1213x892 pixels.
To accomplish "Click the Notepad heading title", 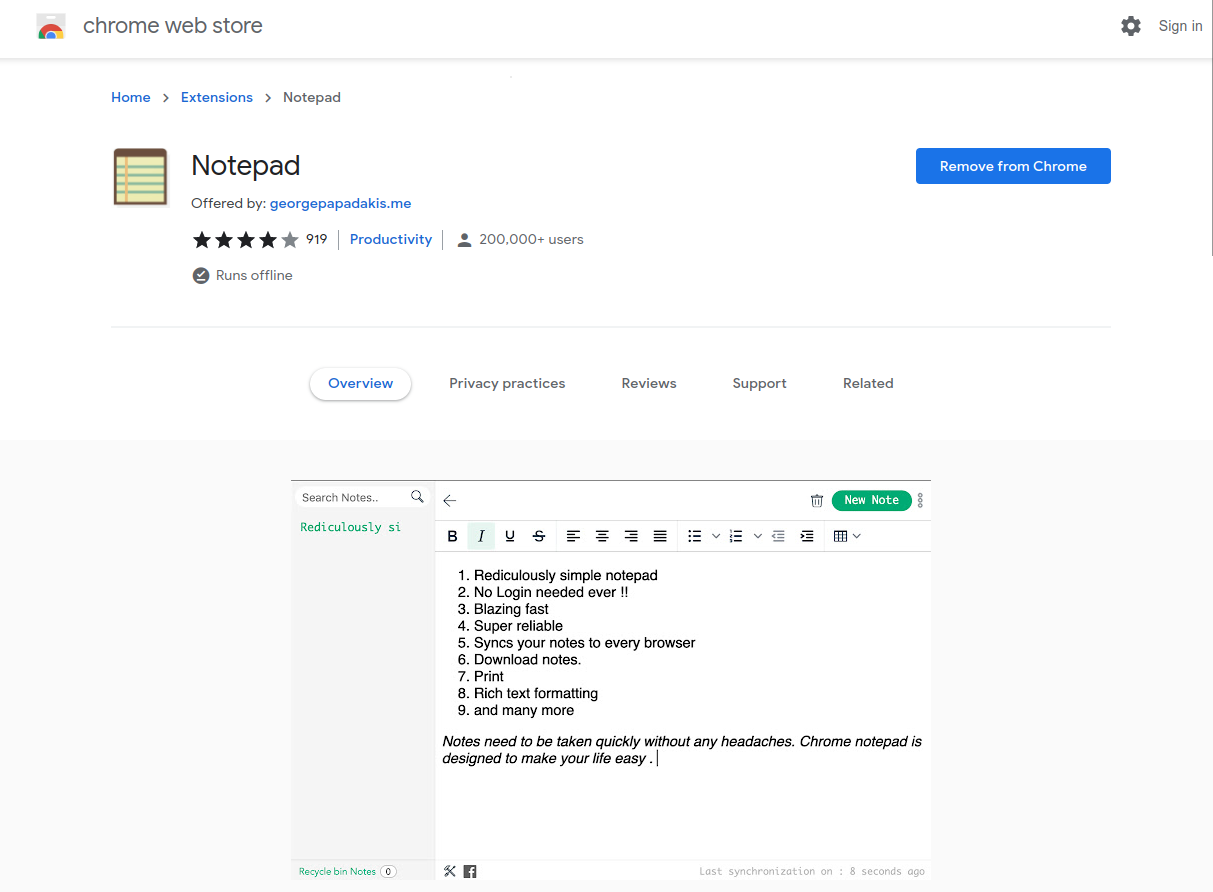I will tap(246, 166).
